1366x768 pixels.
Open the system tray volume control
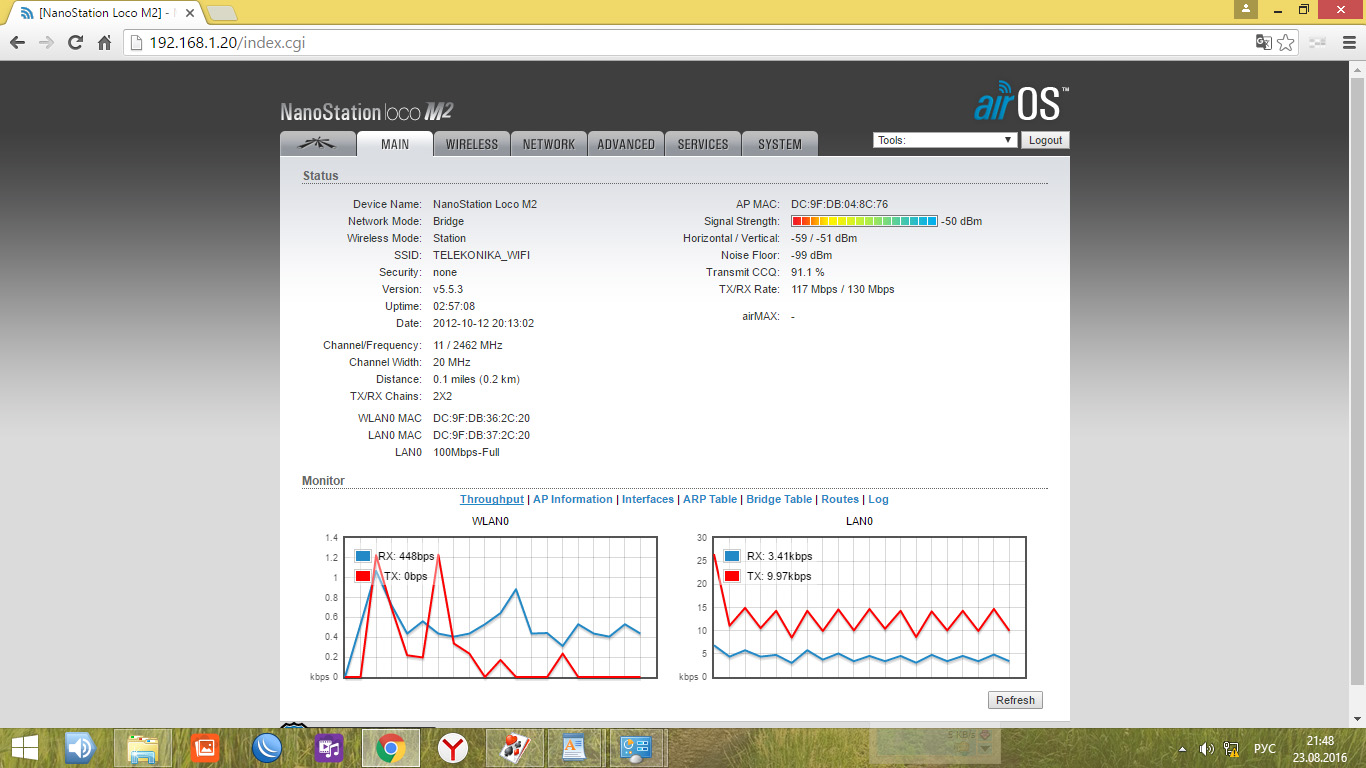[x=1206, y=748]
